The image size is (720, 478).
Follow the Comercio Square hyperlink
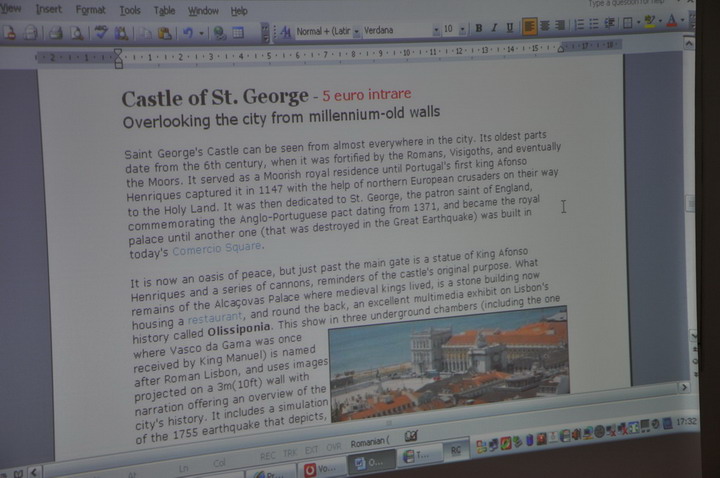(x=217, y=248)
